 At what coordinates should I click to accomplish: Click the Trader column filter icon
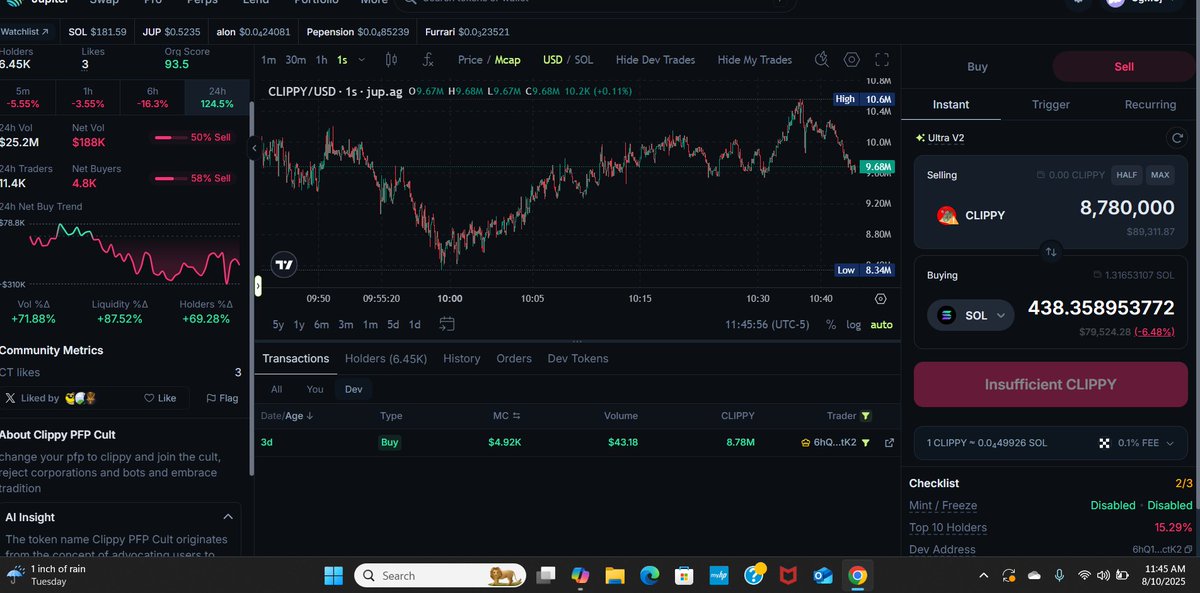tap(866, 416)
